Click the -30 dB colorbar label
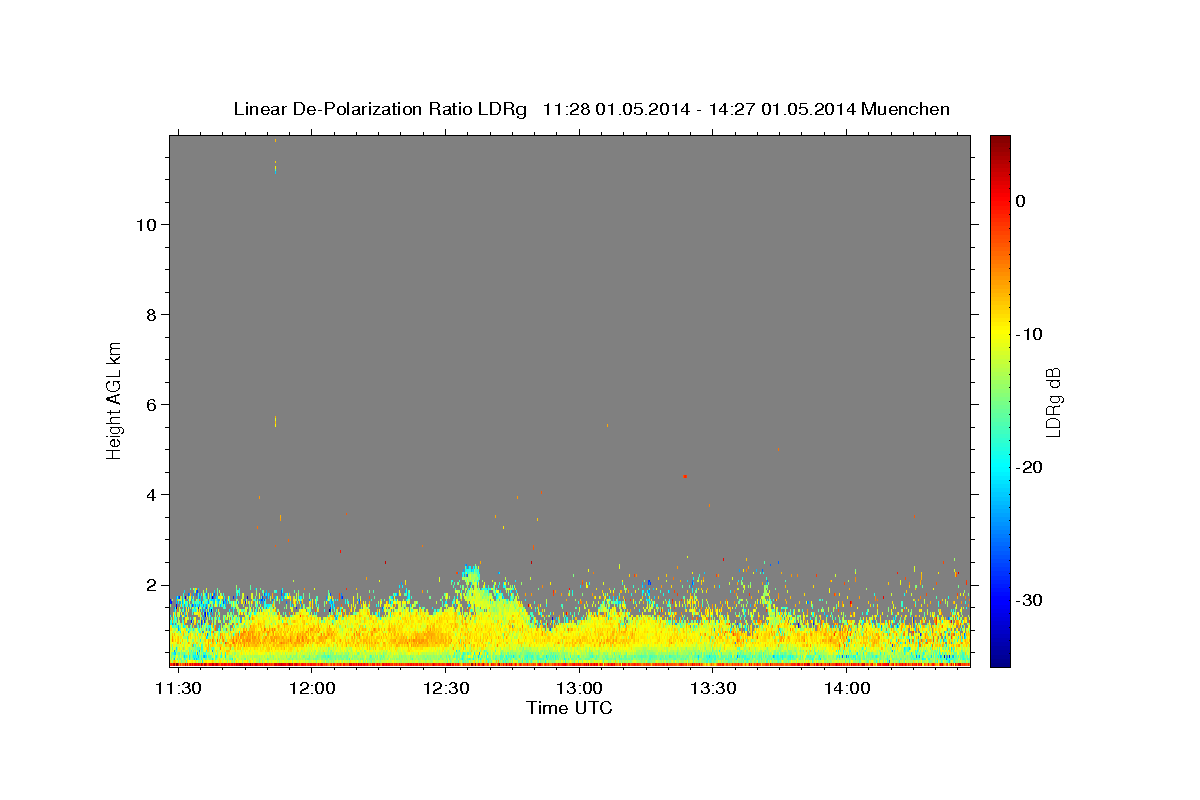This screenshot has height=800, width=1200. (1030, 600)
